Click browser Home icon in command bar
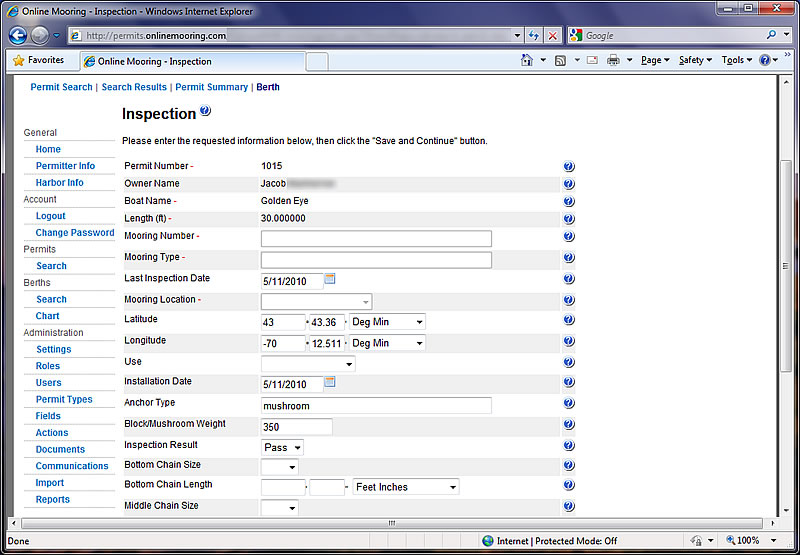800x555 pixels. [527, 61]
